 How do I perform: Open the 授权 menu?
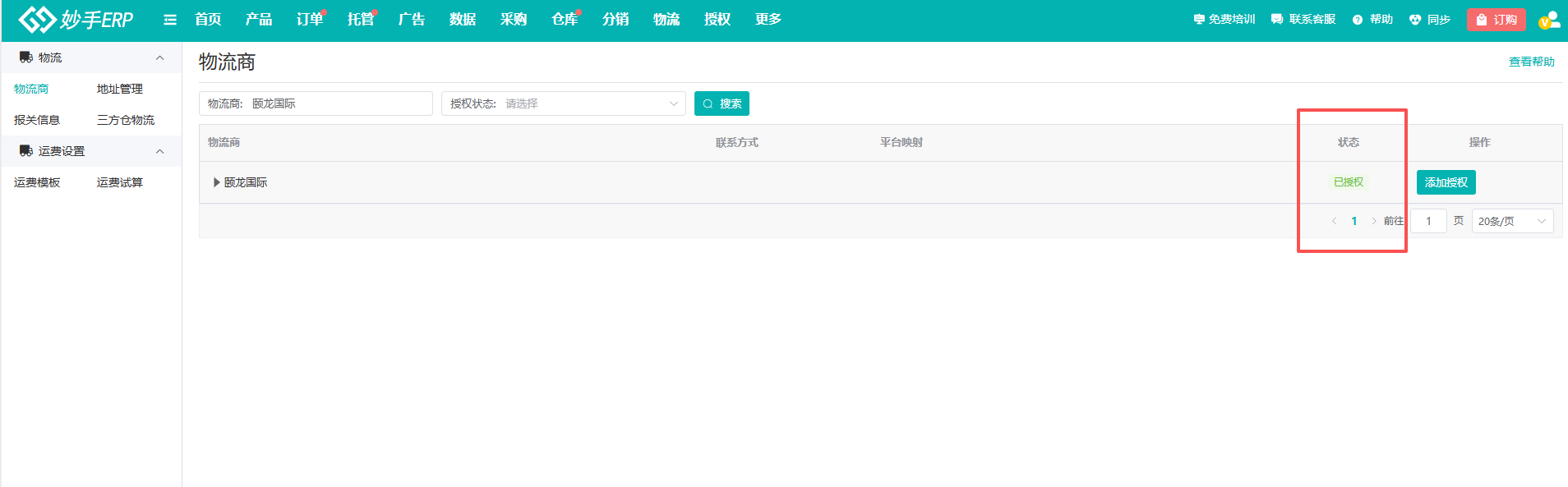tap(717, 19)
